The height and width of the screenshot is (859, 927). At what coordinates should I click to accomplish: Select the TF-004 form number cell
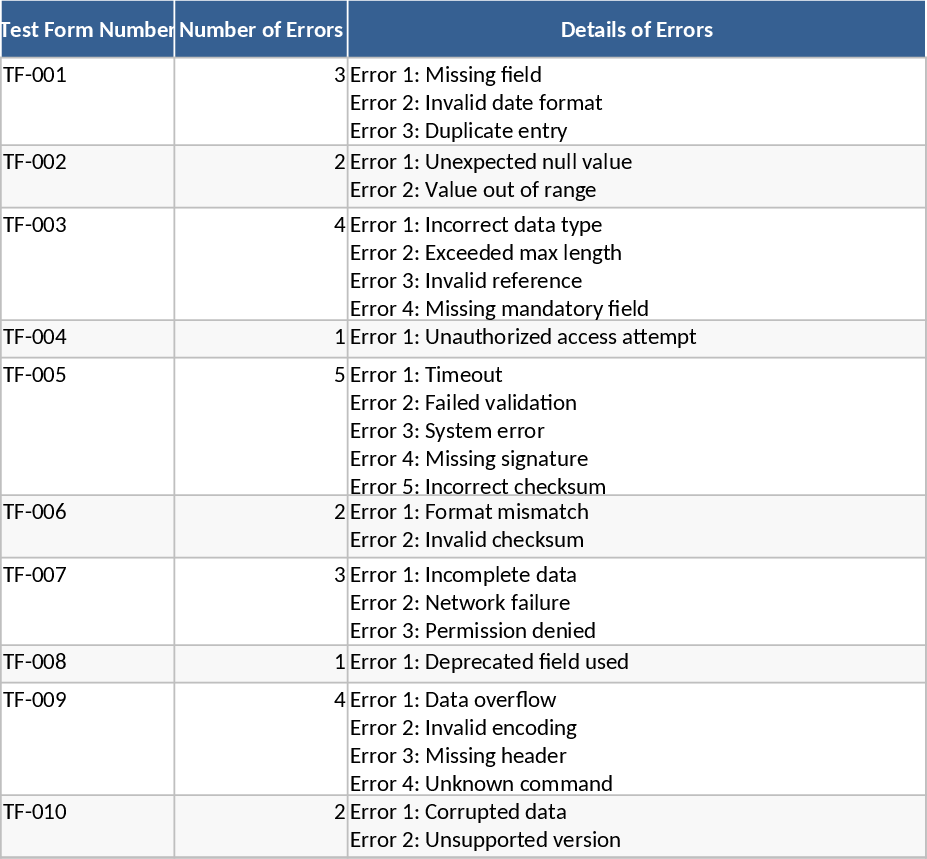coord(87,338)
